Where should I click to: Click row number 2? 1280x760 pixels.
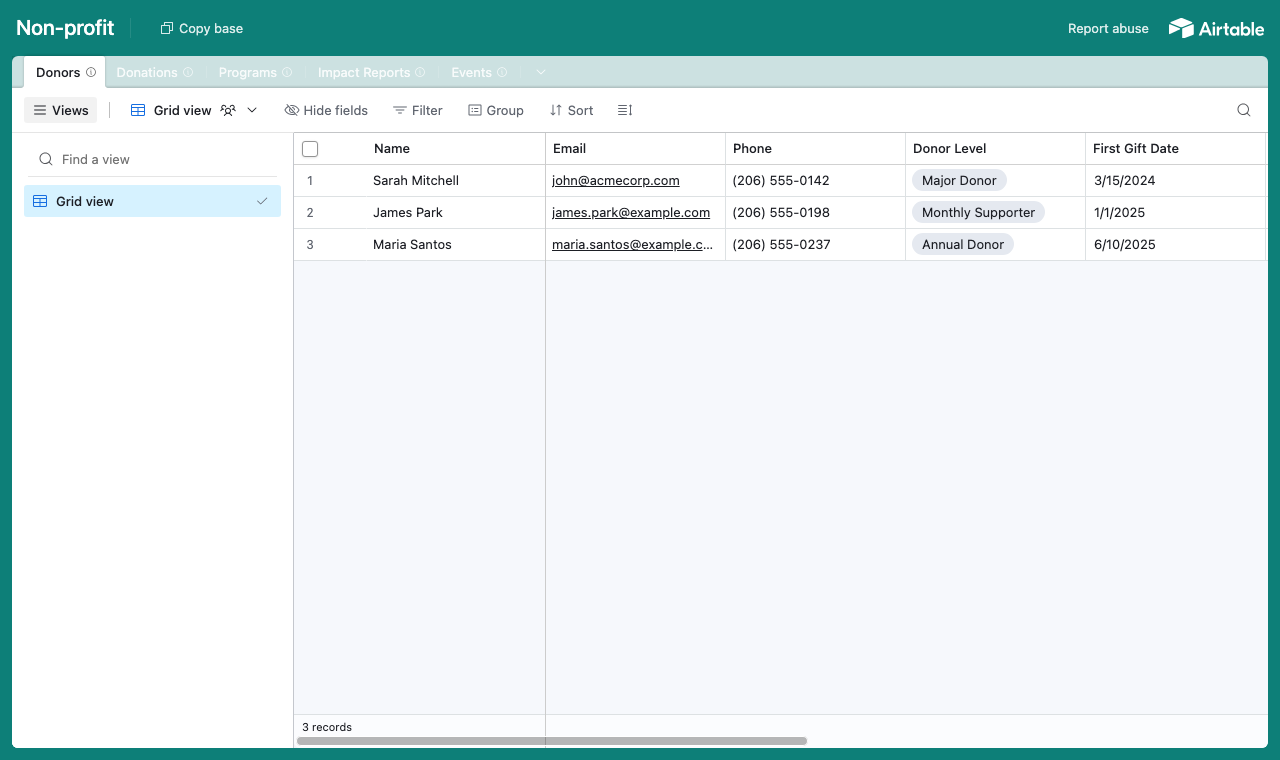tap(310, 213)
